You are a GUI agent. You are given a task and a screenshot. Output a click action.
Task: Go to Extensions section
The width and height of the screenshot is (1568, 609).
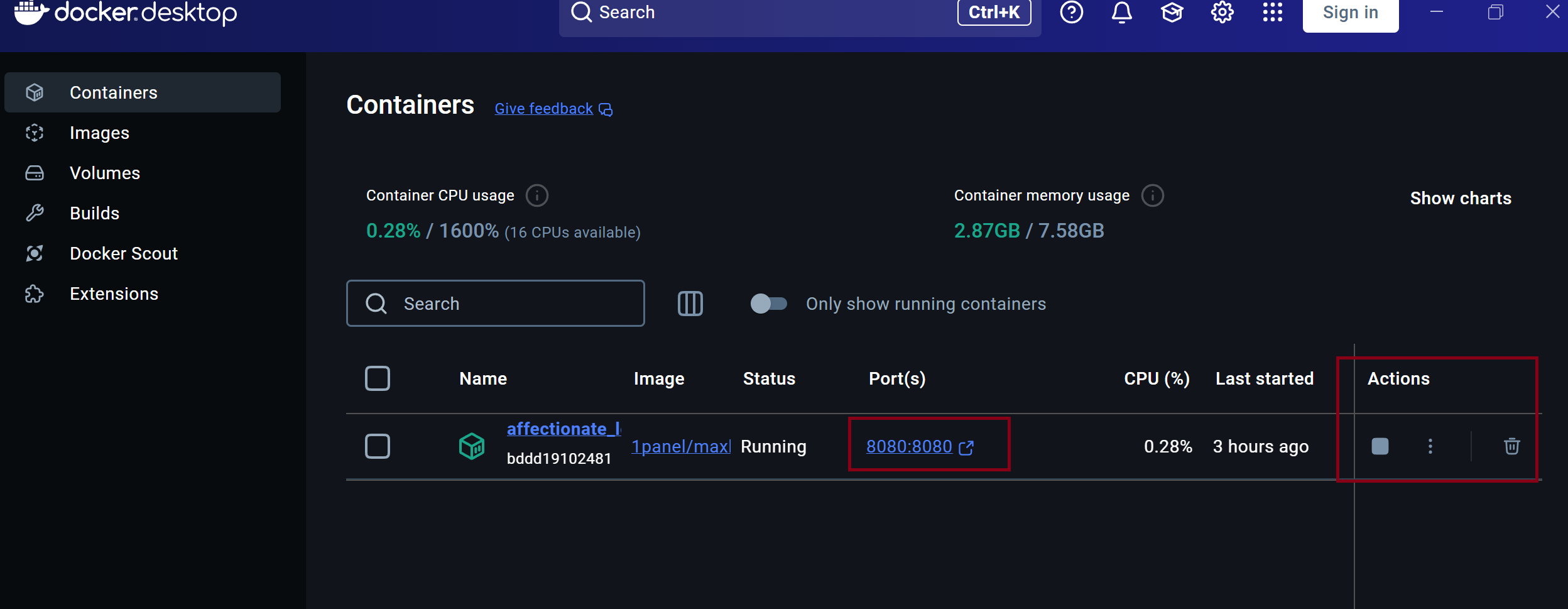point(143,294)
